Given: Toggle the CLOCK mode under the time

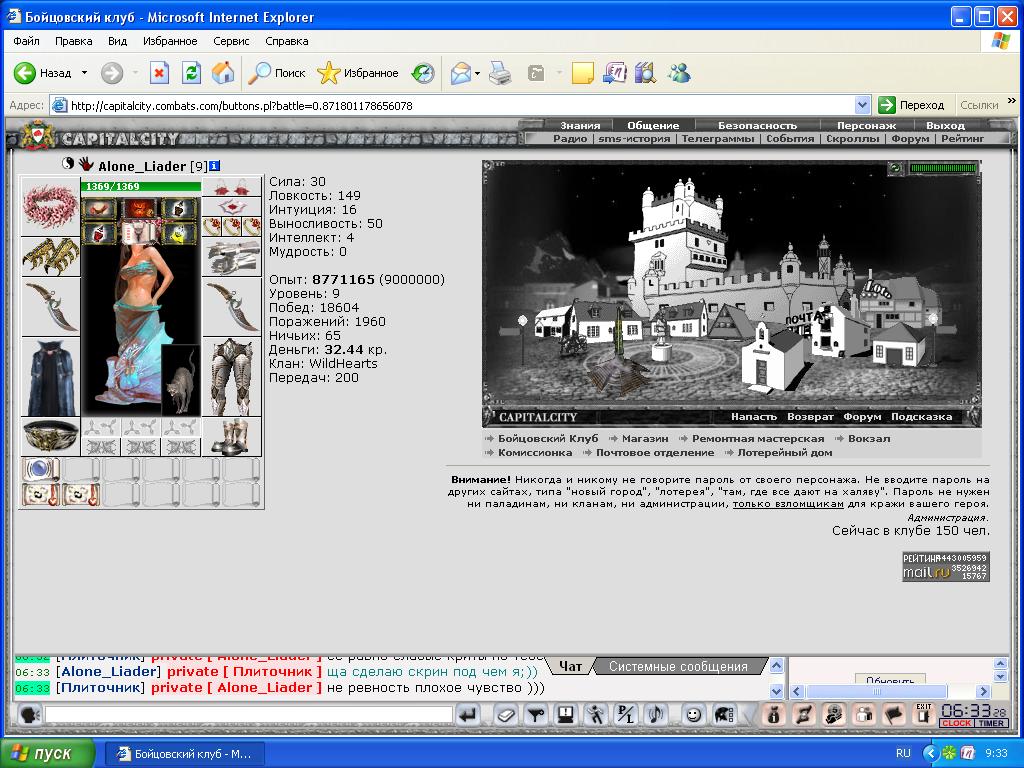Looking at the screenshot, I should (x=956, y=723).
